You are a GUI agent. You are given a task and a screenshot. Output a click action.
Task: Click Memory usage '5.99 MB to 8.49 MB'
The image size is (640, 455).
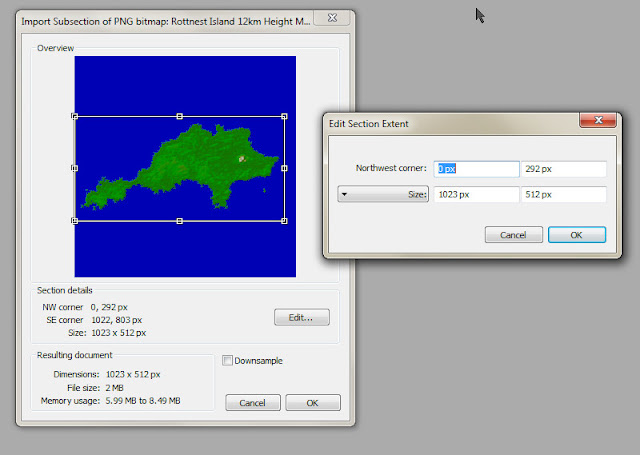143,401
